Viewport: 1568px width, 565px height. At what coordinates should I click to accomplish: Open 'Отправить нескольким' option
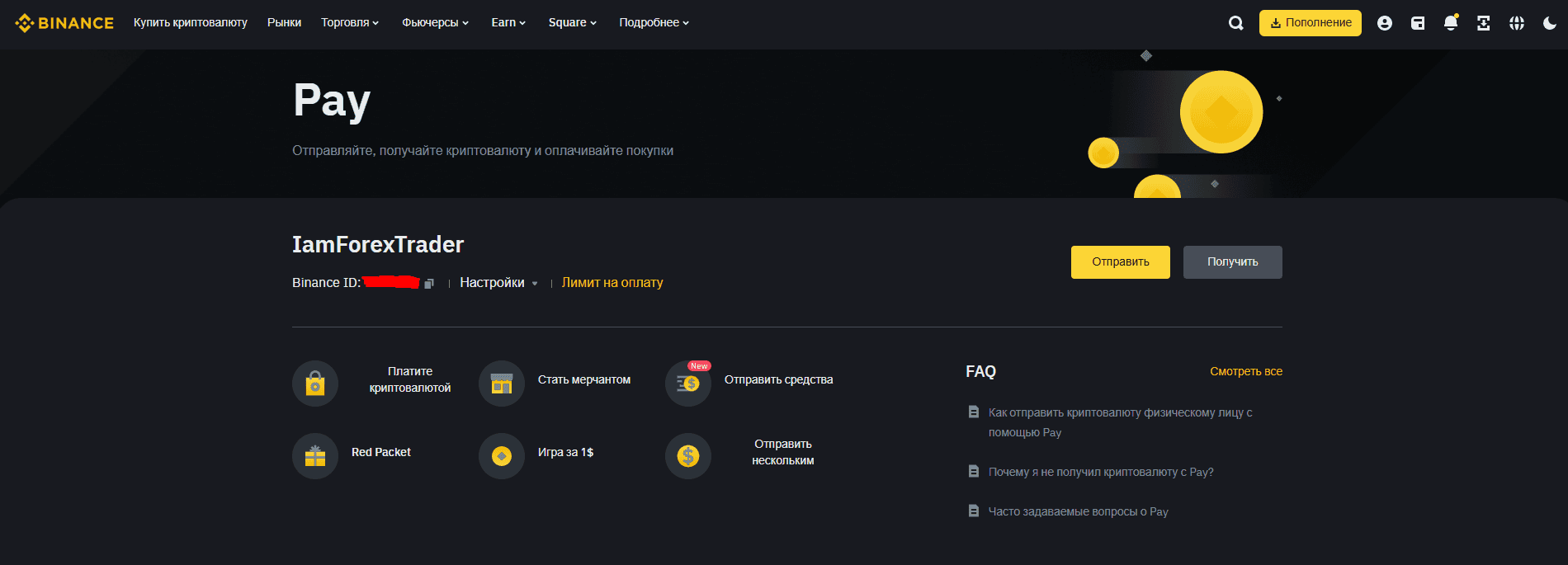pyautogui.click(x=783, y=452)
